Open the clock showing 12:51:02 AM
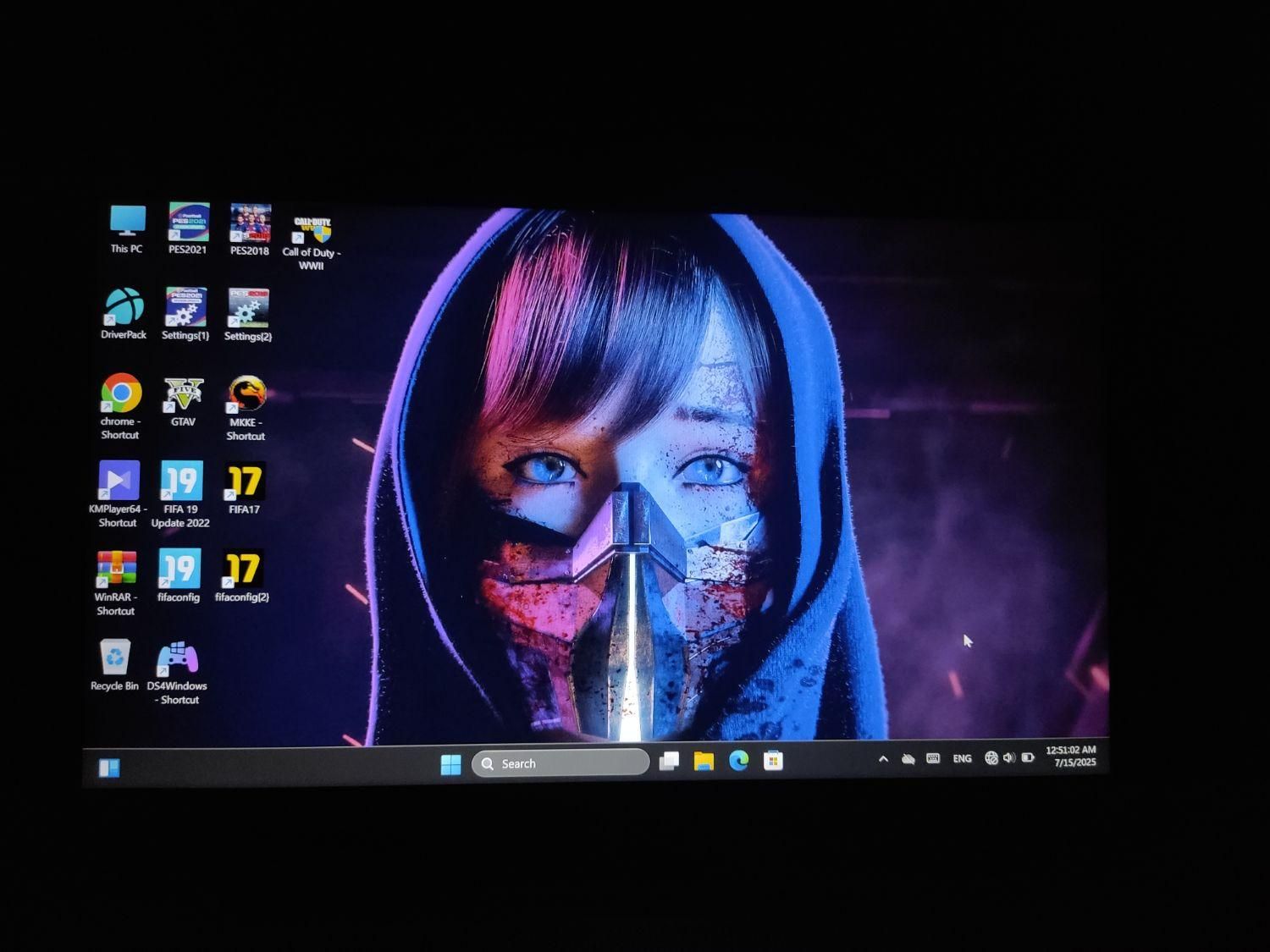The image size is (1270, 952). pos(1071,750)
